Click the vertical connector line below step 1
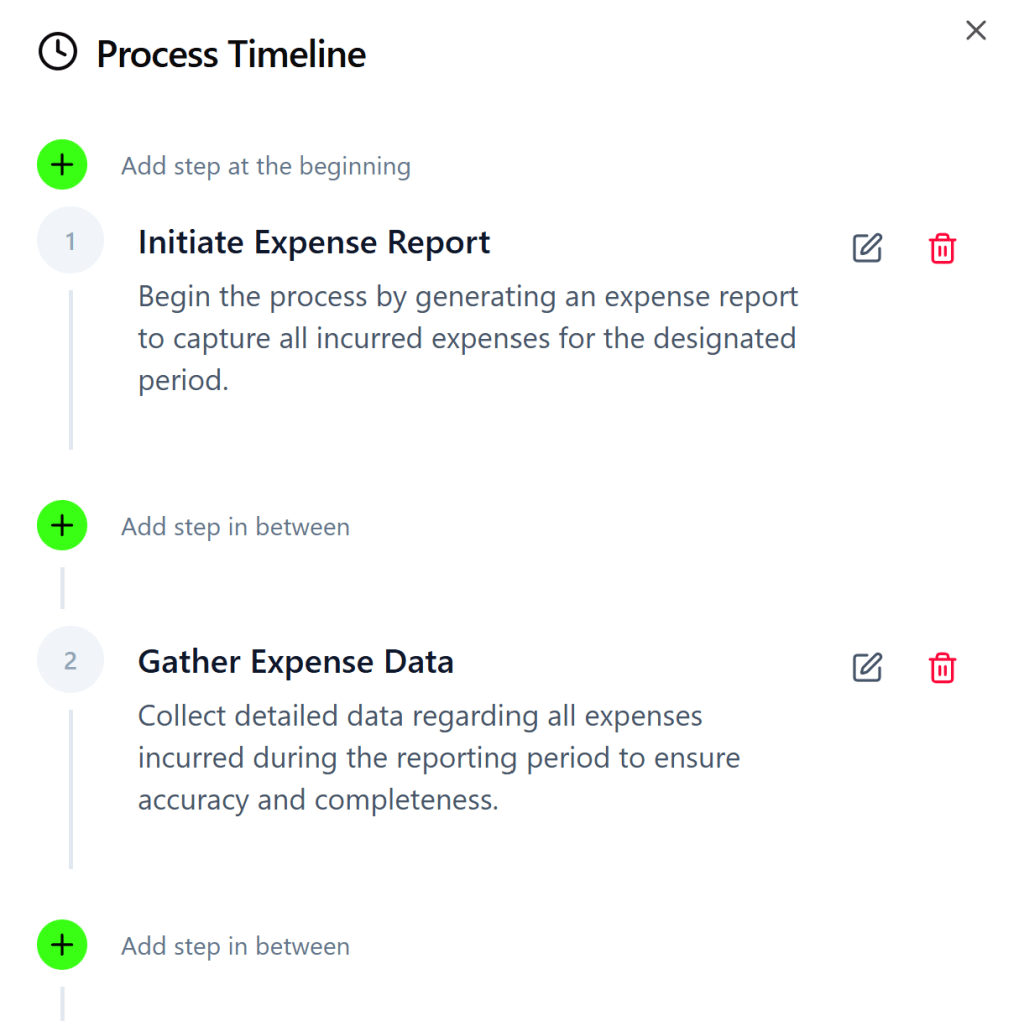The width and height of the screenshot is (1024, 1021). (x=70, y=370)
